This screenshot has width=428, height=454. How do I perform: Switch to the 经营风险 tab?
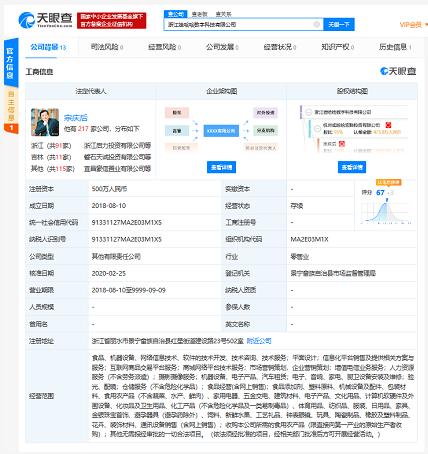pyautogui.click(x=164, y=47)
